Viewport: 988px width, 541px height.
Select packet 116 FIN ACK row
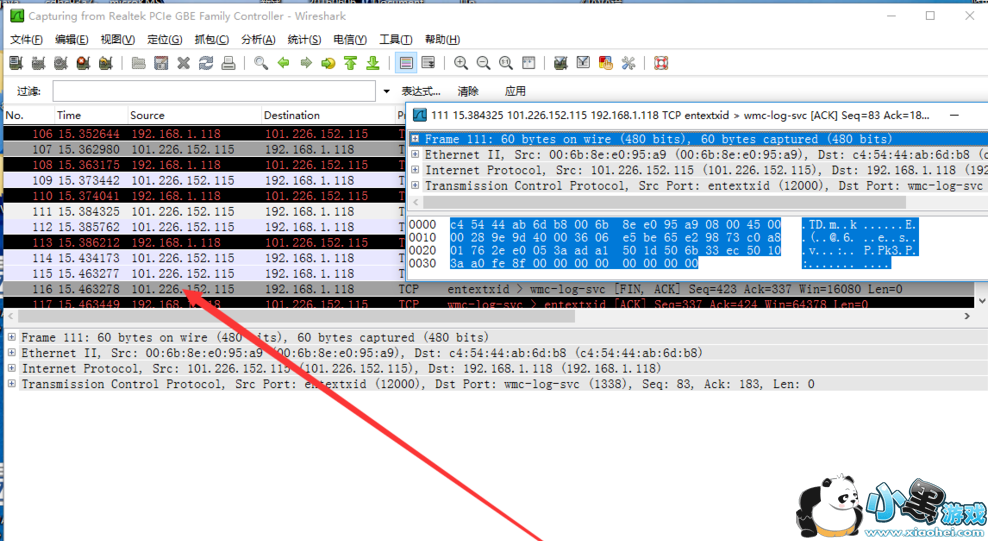tap(490, 289)
